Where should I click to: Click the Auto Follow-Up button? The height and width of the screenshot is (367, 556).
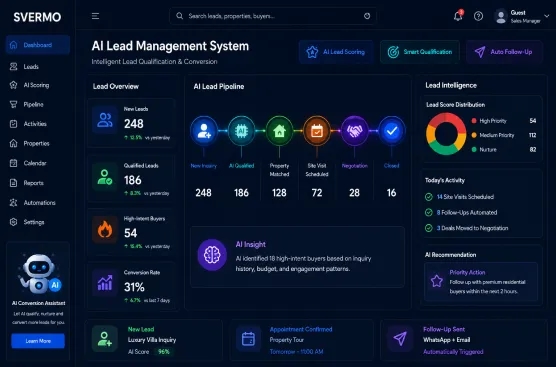click(x=504, y=52)
